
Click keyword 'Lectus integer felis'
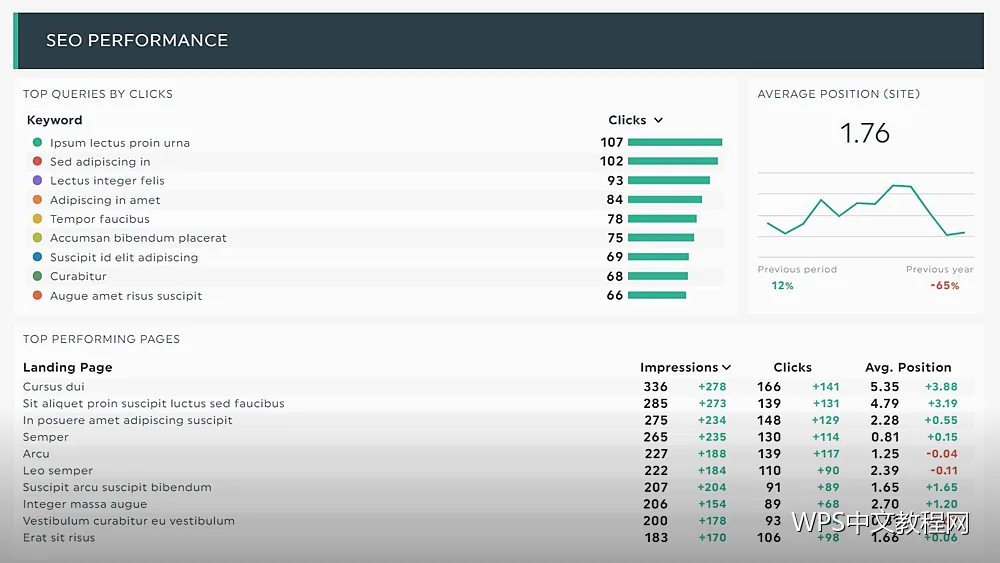click(107, 181)
